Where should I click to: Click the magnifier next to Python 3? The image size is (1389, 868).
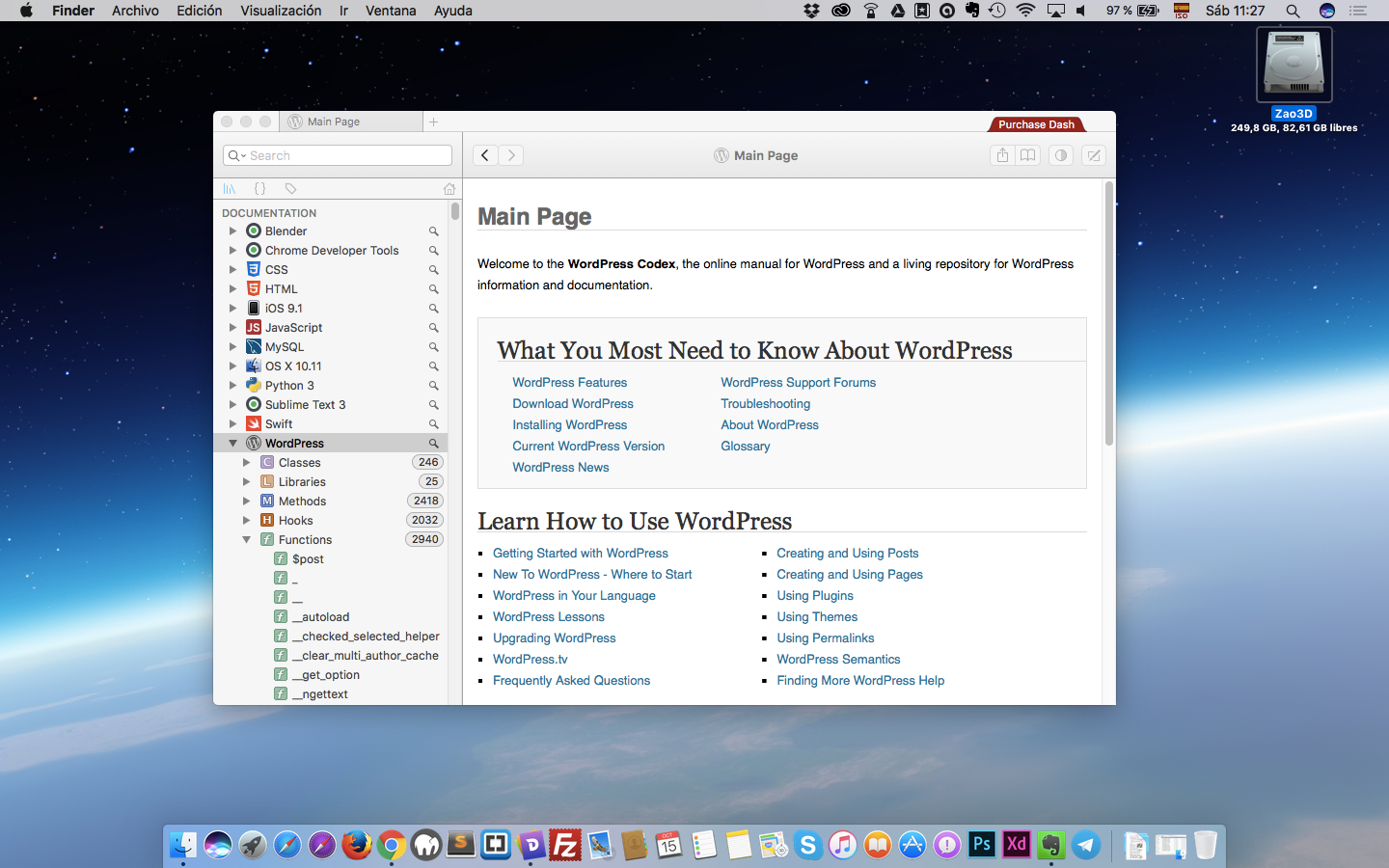(433, 386)
